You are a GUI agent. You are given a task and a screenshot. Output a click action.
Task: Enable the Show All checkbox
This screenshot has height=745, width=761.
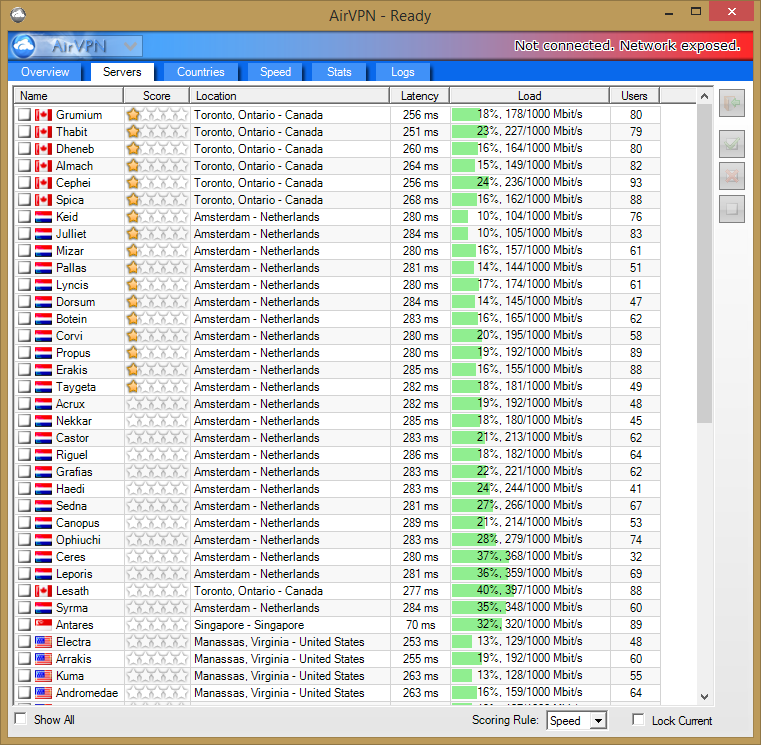coord(21,718)
